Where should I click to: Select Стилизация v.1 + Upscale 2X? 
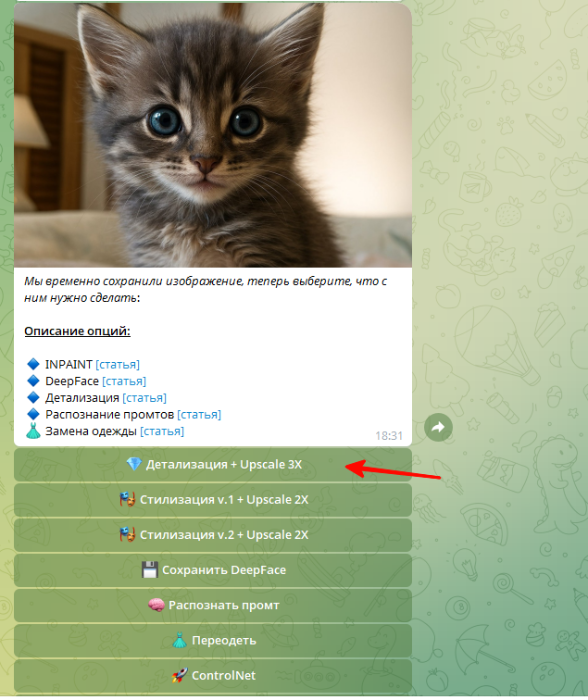point(213,500)
